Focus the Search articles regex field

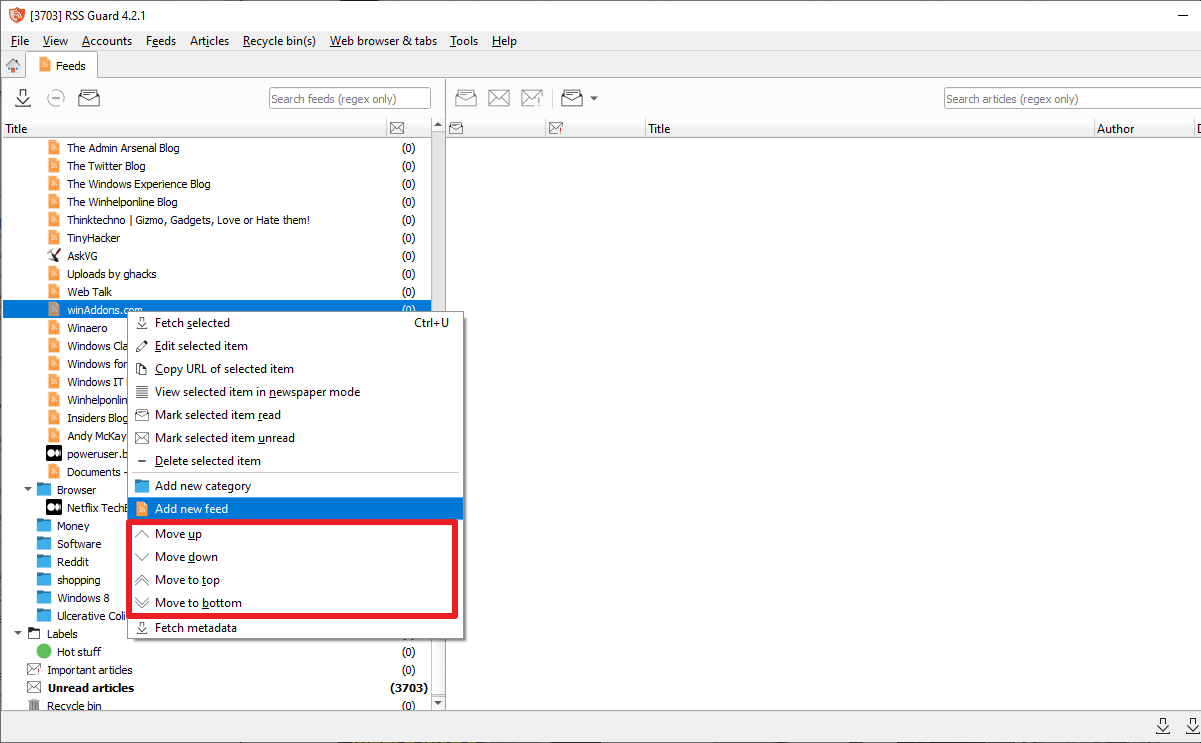(x=1070, y=99)
